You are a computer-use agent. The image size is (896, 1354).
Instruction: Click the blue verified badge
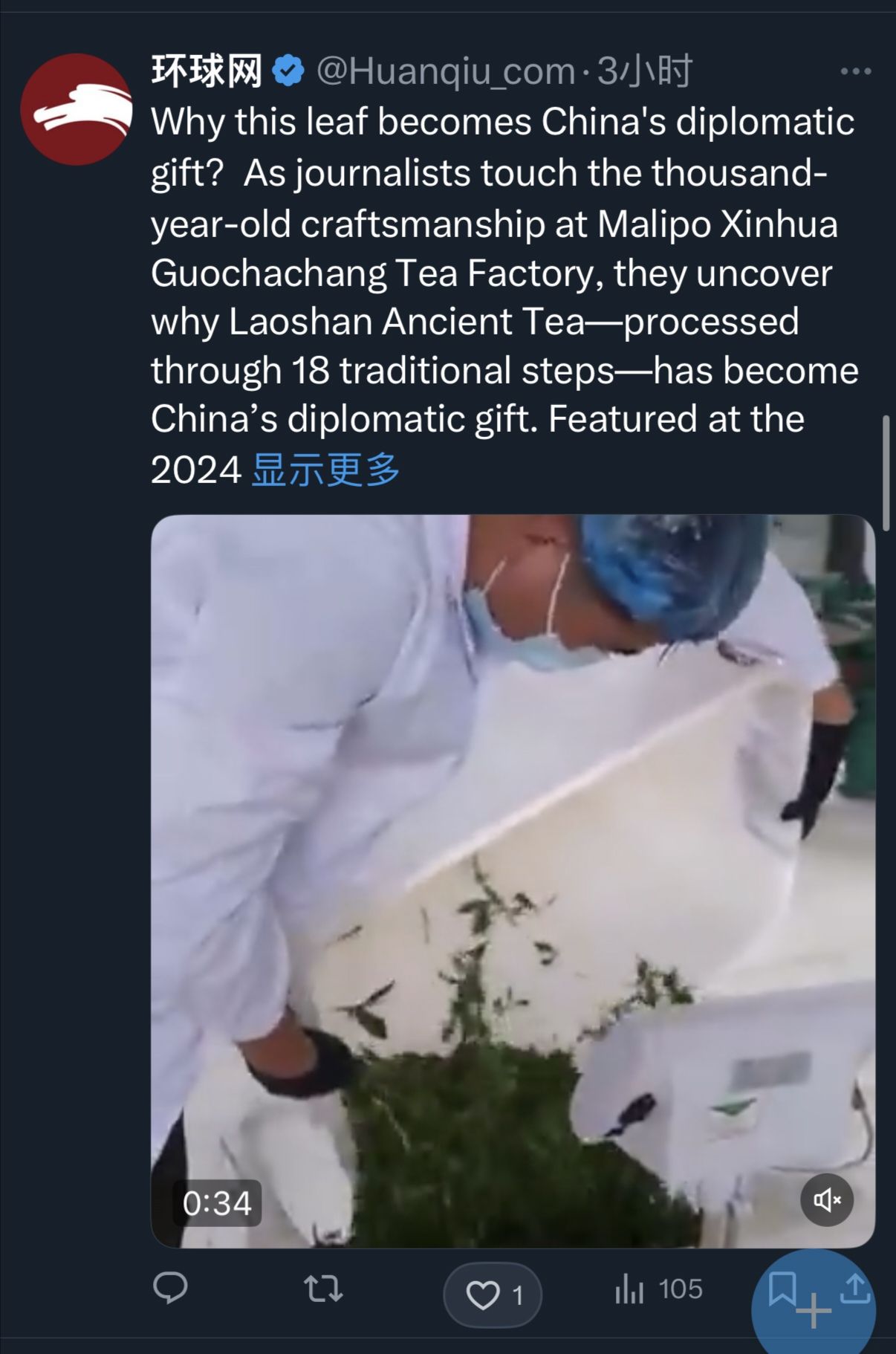coord(288,71)
